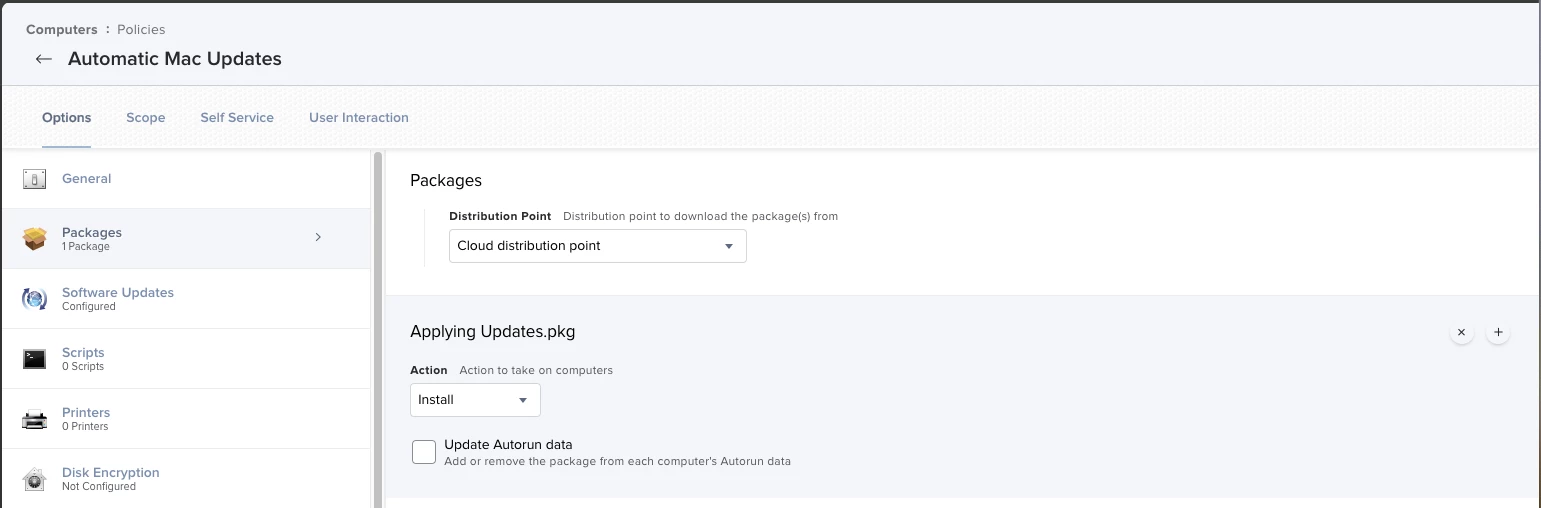The image size is (1541, 508).
Task: Select the Options tab
Action: click(x=66, y=118)
